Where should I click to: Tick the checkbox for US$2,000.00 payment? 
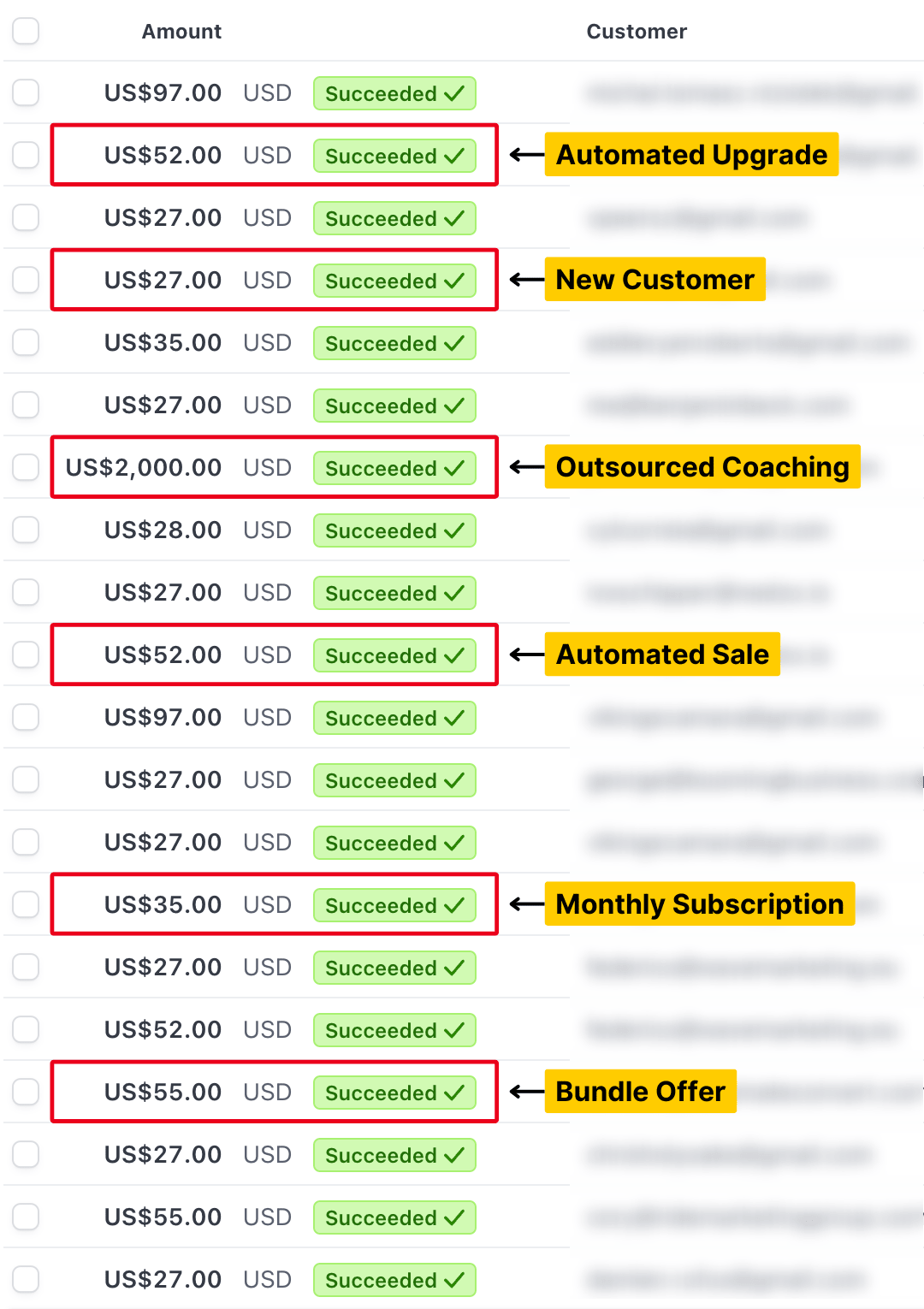pyautogui.click(x=26, y=467)
